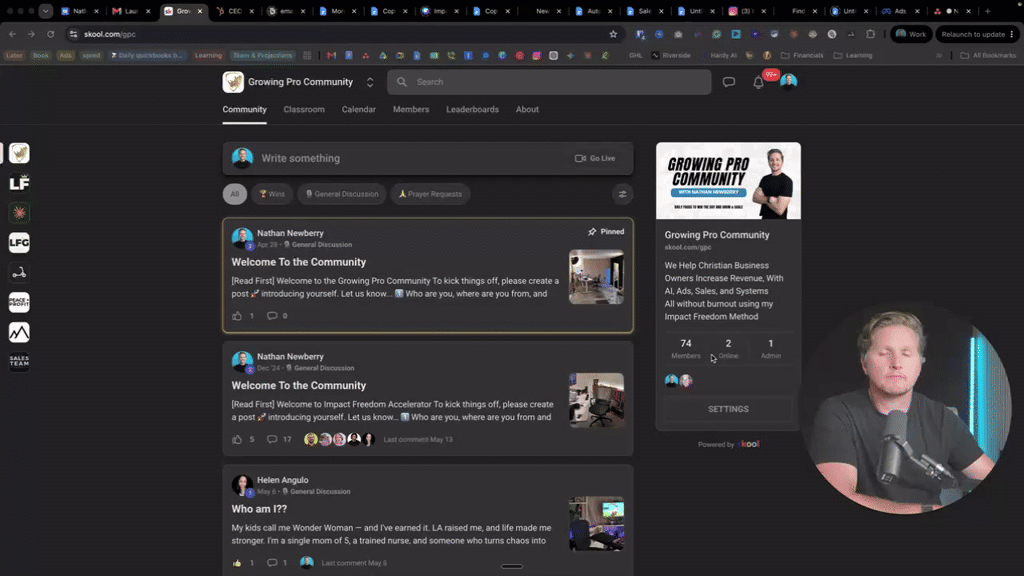Switch to the Sales Team group
Viewport: 1024px width, 576px height.
point(20,362)
